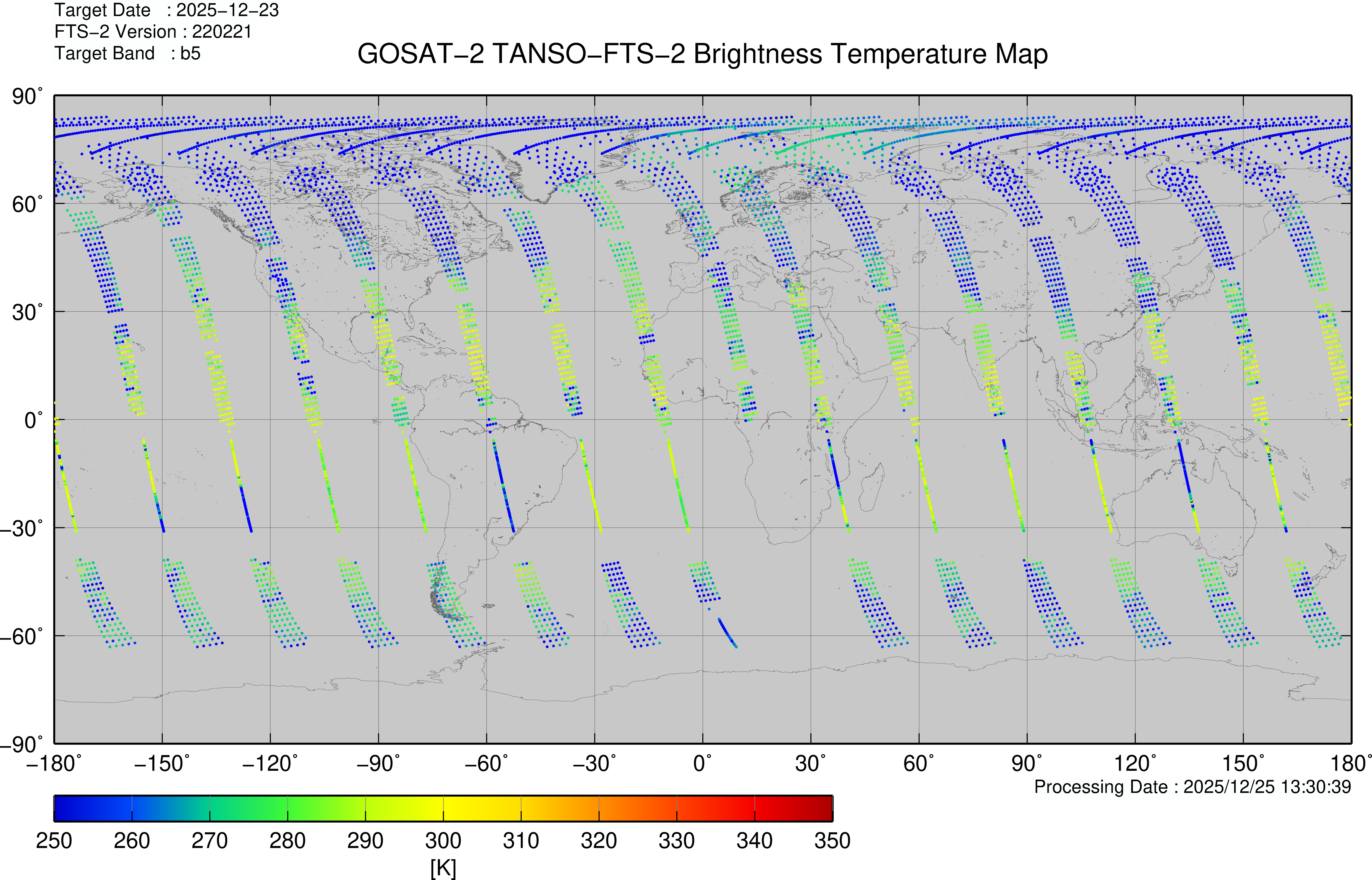The height and width of the screenshot is (880, 1372).
Task: Click the 270 colorbar tick label
Action: (209, 840)
